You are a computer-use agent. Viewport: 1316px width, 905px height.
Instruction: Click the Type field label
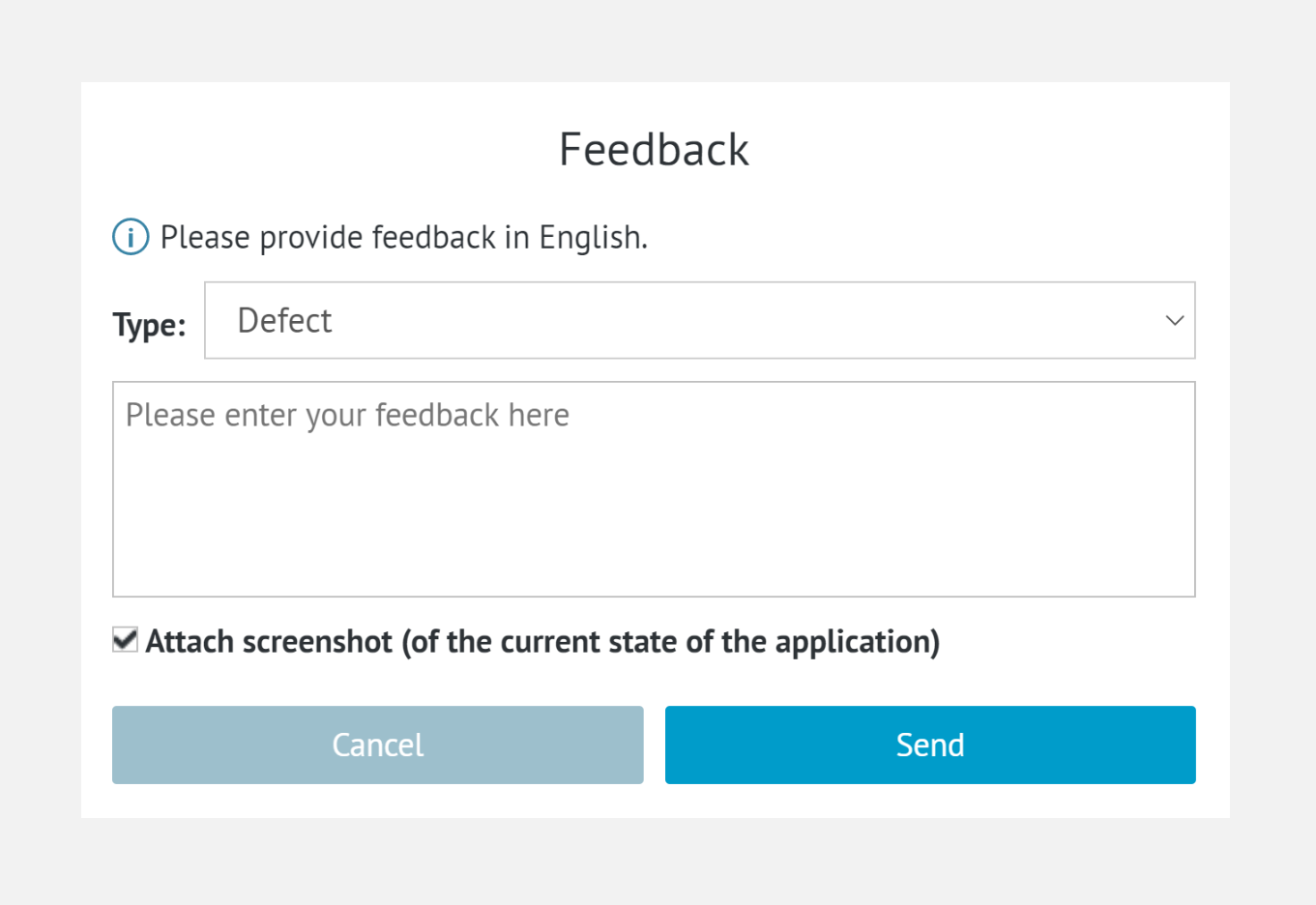148,324
